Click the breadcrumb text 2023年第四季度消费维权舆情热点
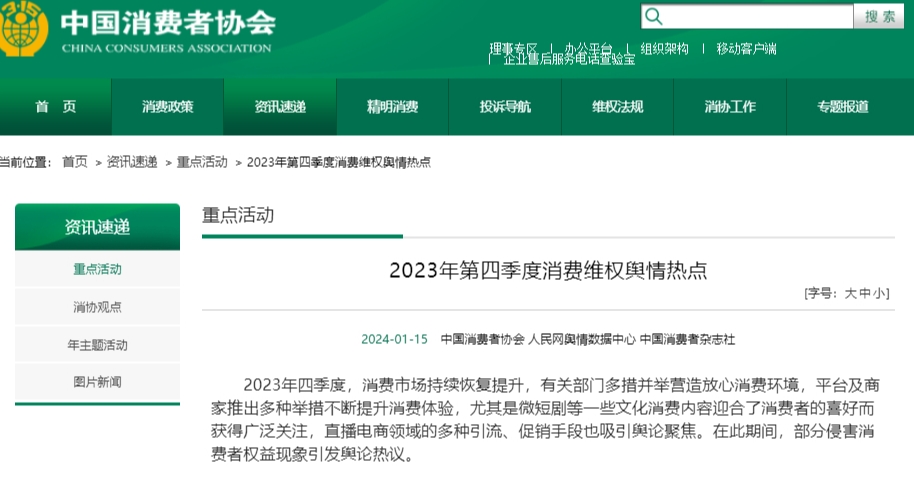The image size is (914, 479). [x=339, y=162]
